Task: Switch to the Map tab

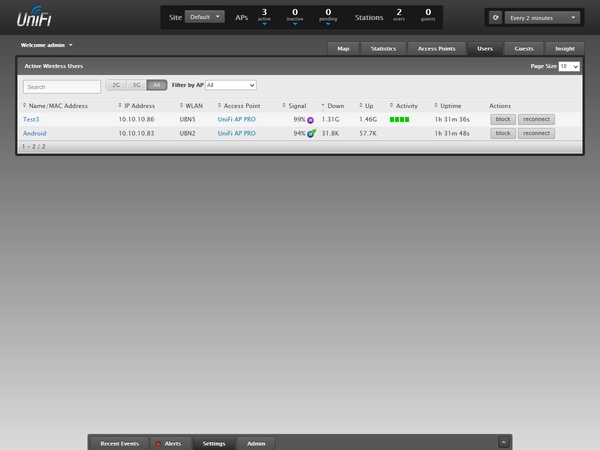Action: tap(343, 49)
